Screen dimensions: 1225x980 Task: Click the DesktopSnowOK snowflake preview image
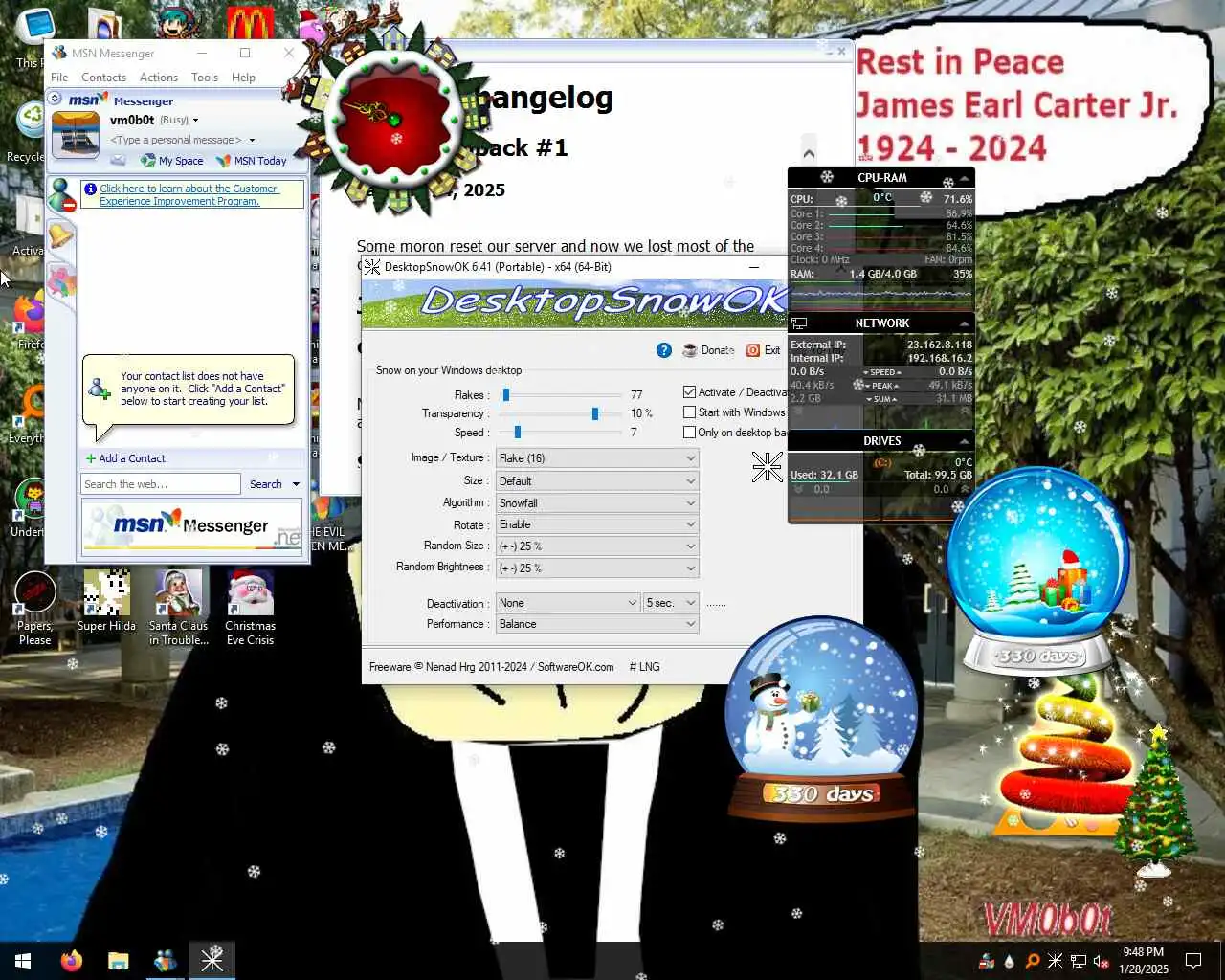(x=767, y=466)
